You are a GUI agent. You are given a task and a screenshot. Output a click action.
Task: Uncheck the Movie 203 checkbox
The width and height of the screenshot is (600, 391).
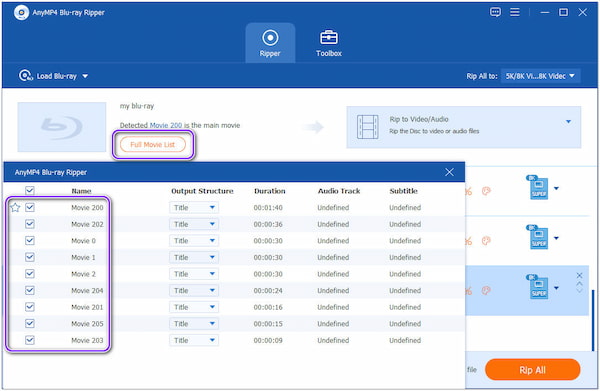click(x=30, y=340)
